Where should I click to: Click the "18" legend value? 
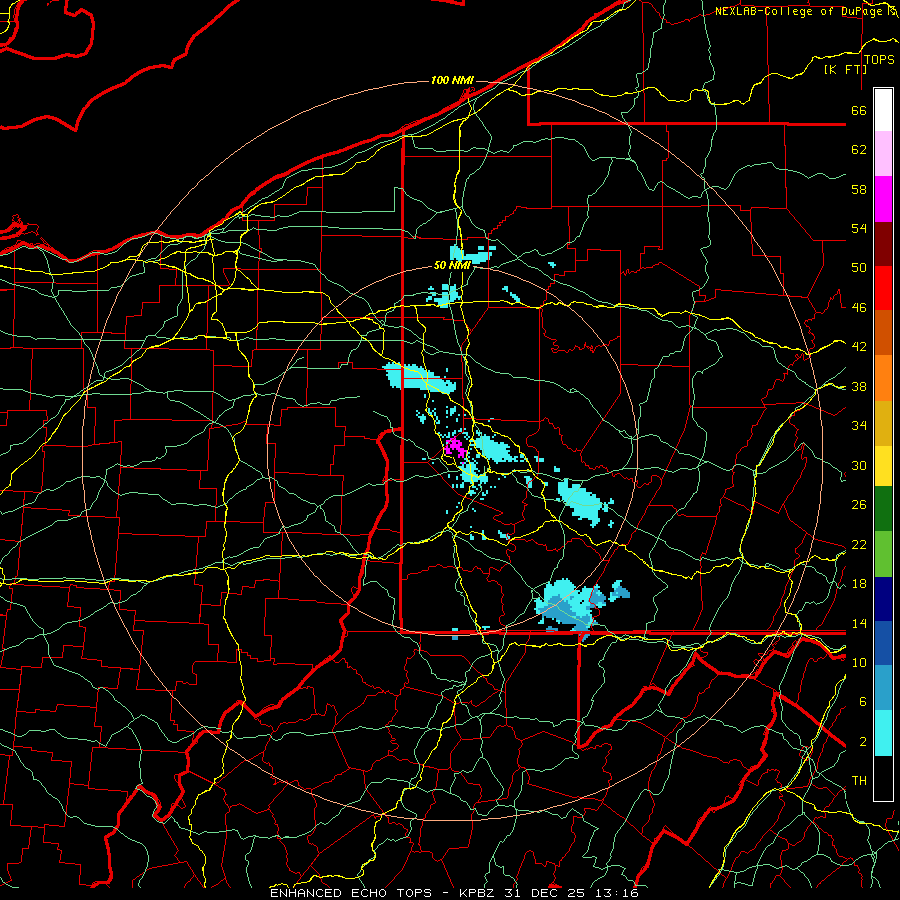tap(859, 583)
